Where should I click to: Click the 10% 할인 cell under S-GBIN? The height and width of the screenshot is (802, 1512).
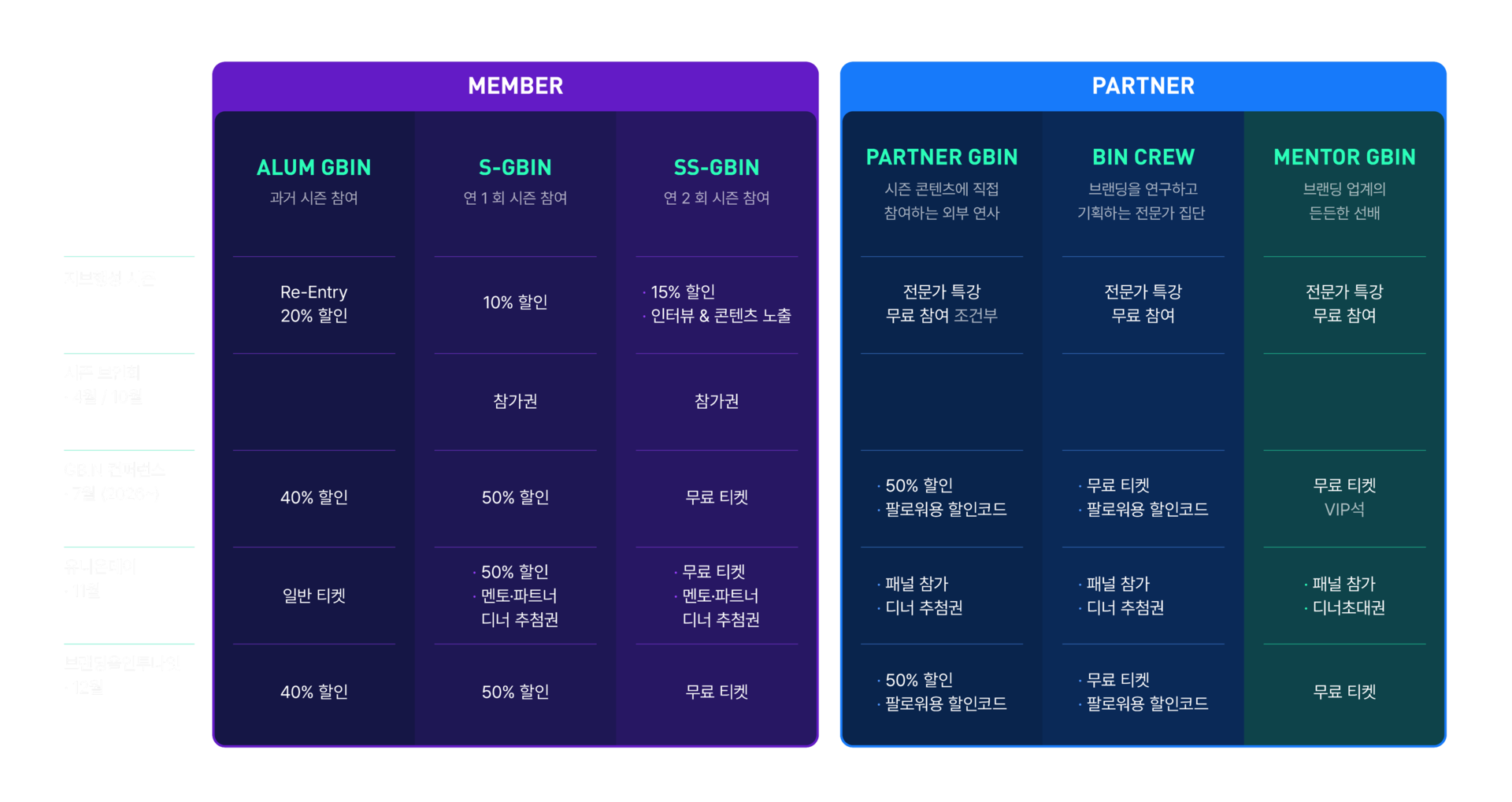515,303
